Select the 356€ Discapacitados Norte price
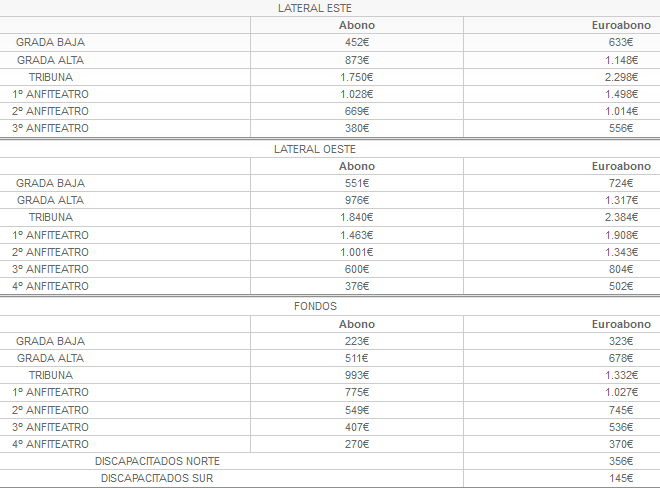660x488 pixels. pos(621,461)
